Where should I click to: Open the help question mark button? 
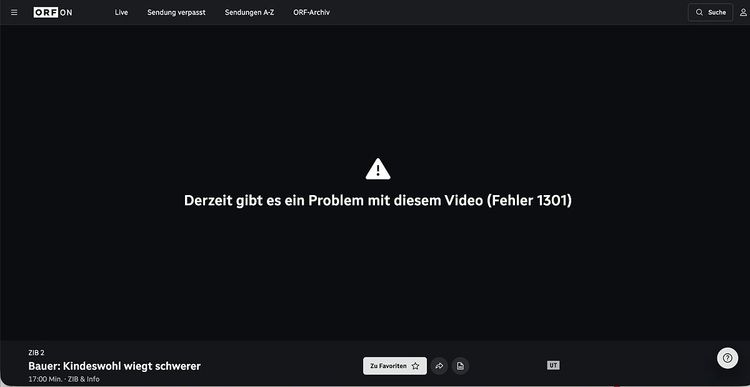728,358
